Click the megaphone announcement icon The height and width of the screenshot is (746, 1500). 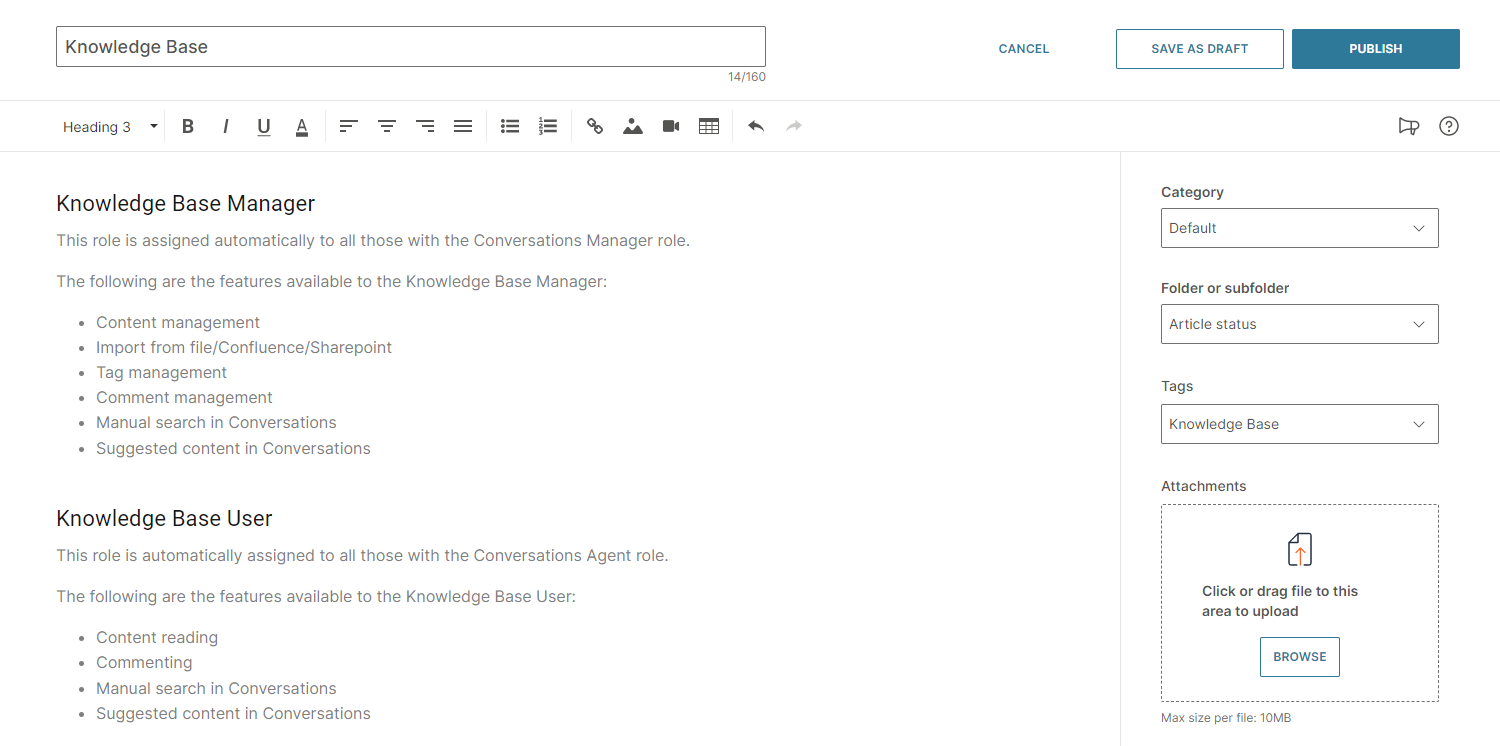(1409, 127)
